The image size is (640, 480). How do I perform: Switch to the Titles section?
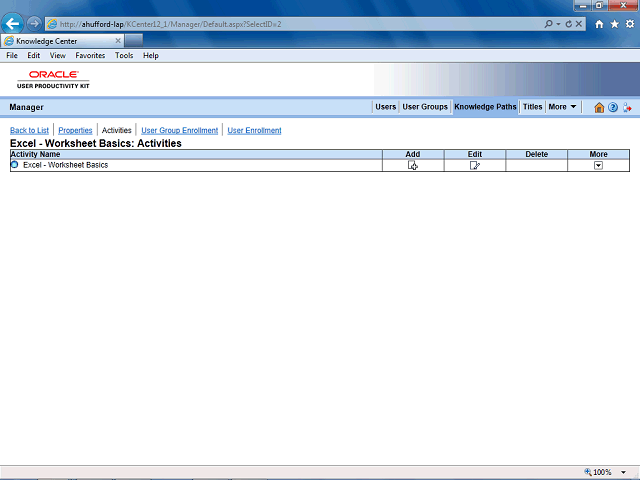533,107
